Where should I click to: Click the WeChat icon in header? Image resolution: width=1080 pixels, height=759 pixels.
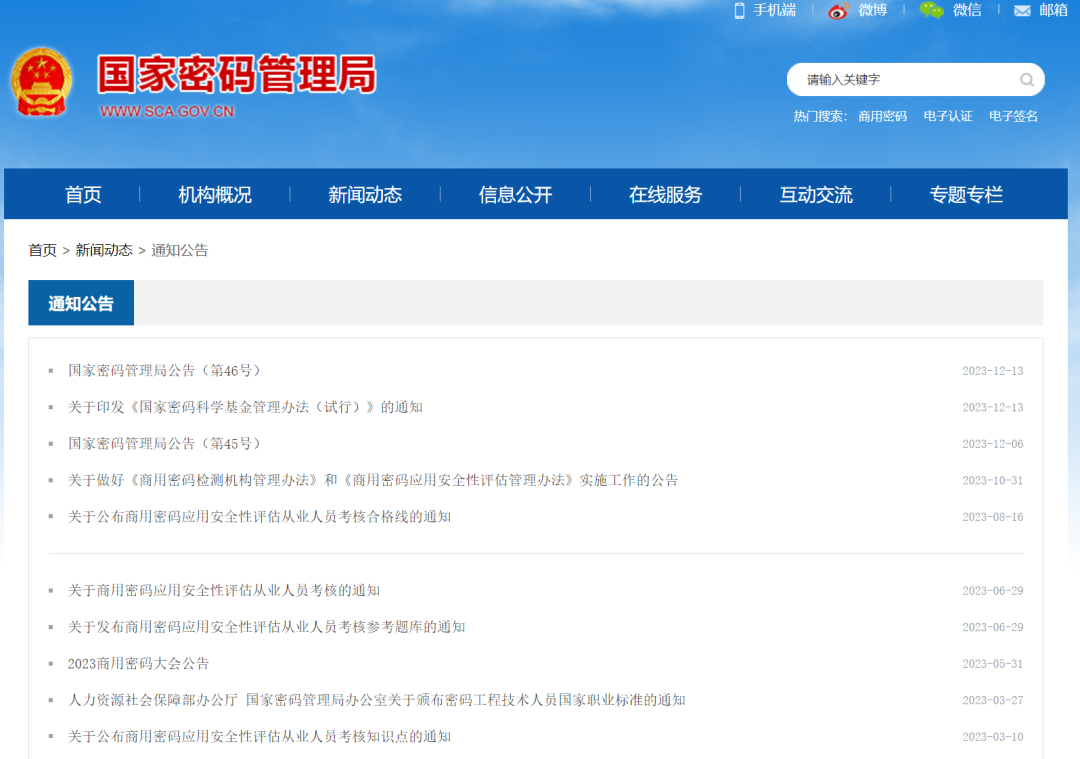pyautogui.click(x=932, y=11)
